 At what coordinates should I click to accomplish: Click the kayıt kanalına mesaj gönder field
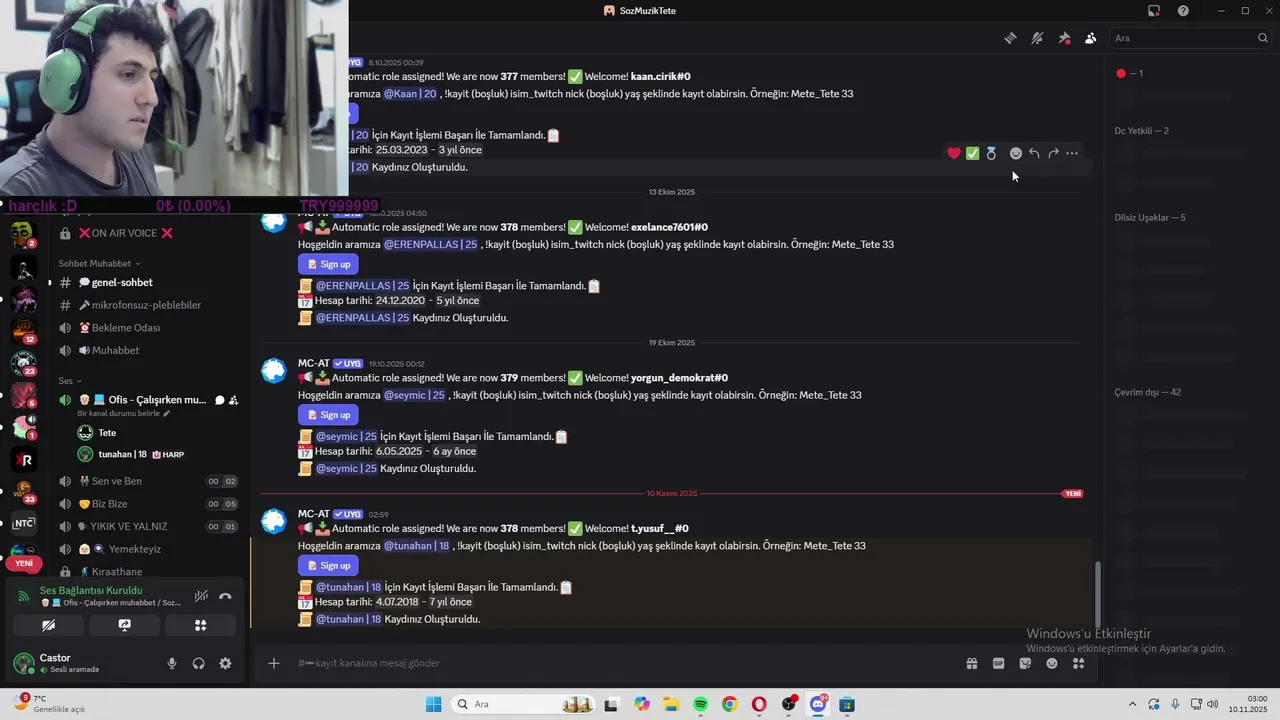(620, 663)
